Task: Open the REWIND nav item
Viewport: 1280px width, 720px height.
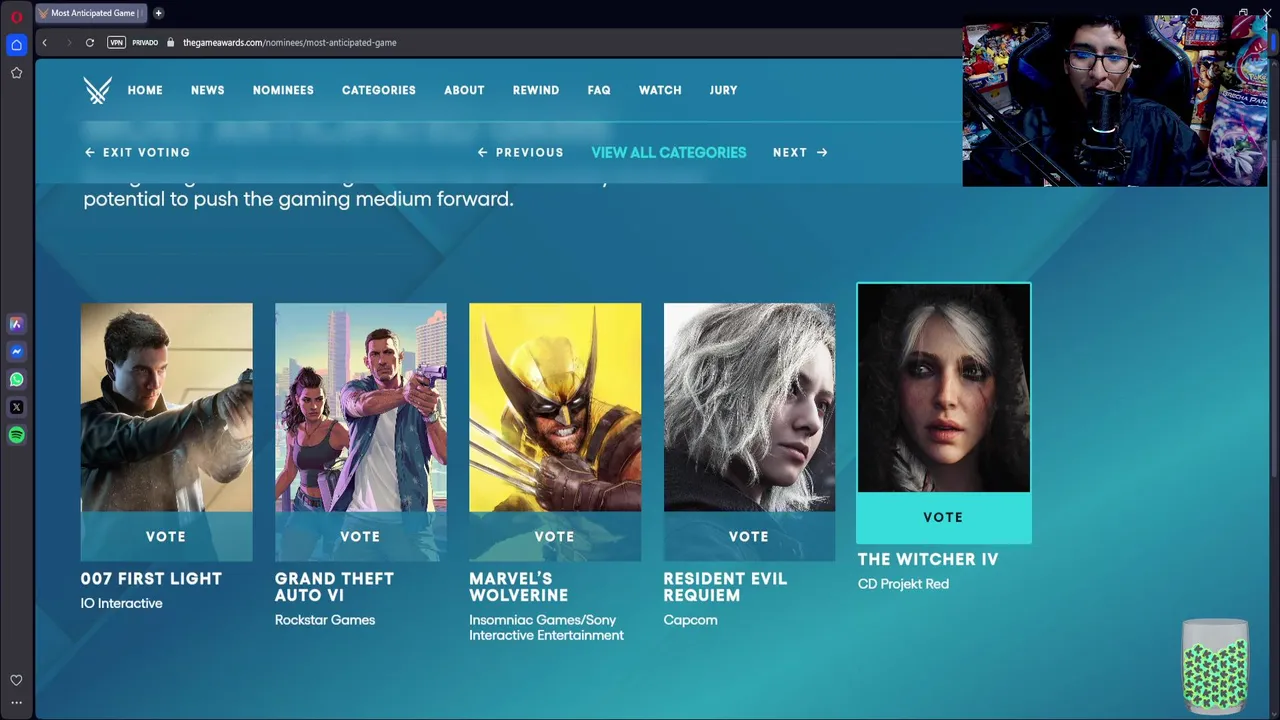Action: [536, 90]
